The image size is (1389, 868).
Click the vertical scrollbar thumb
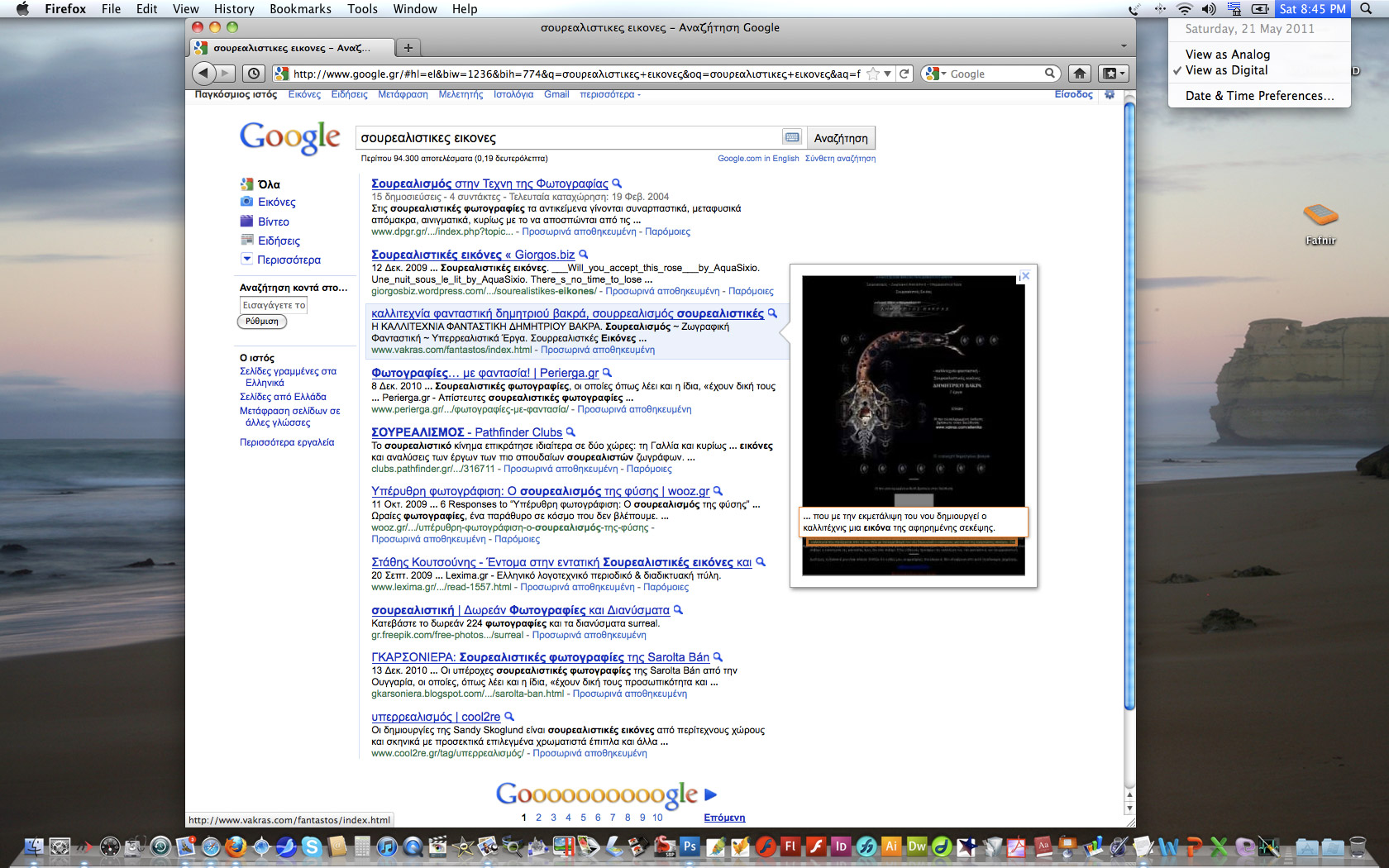[x=1129, y=405]
